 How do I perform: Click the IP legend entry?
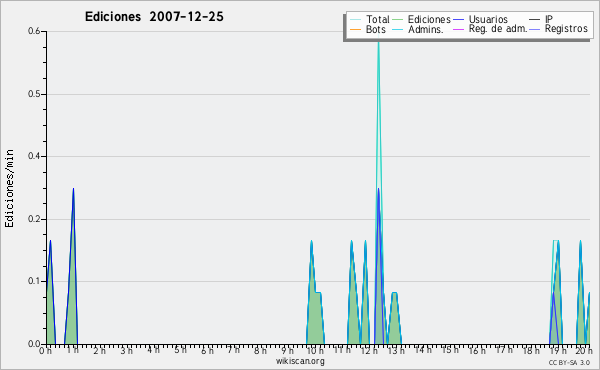(541, 19)
